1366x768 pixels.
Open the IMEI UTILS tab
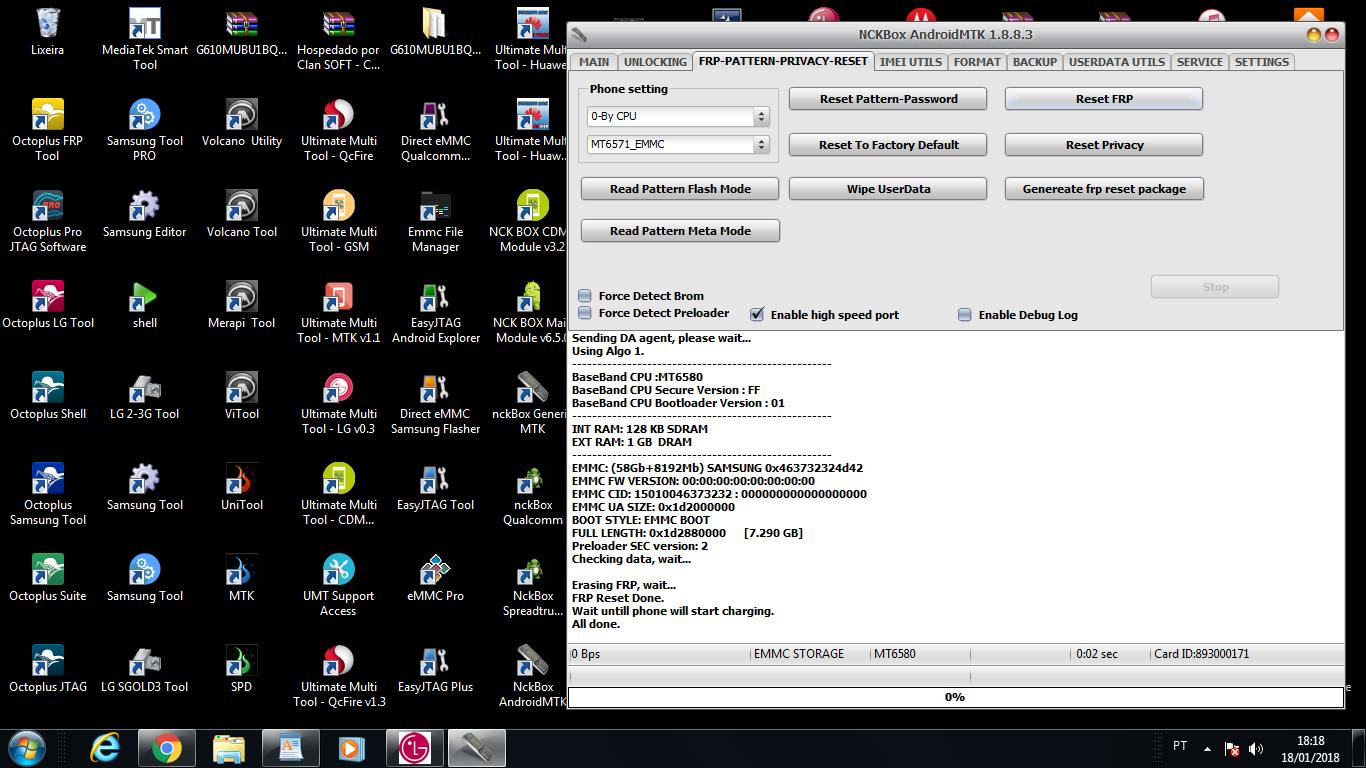pos(910,62)
